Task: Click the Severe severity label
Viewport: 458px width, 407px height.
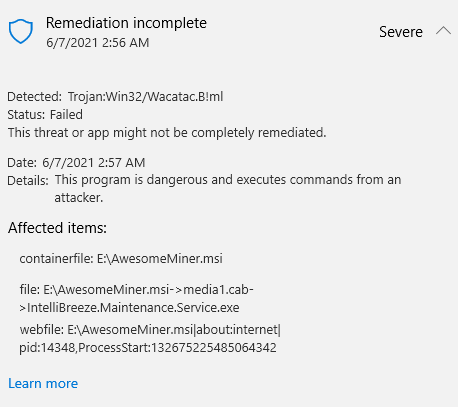Action: pos(401,32)
